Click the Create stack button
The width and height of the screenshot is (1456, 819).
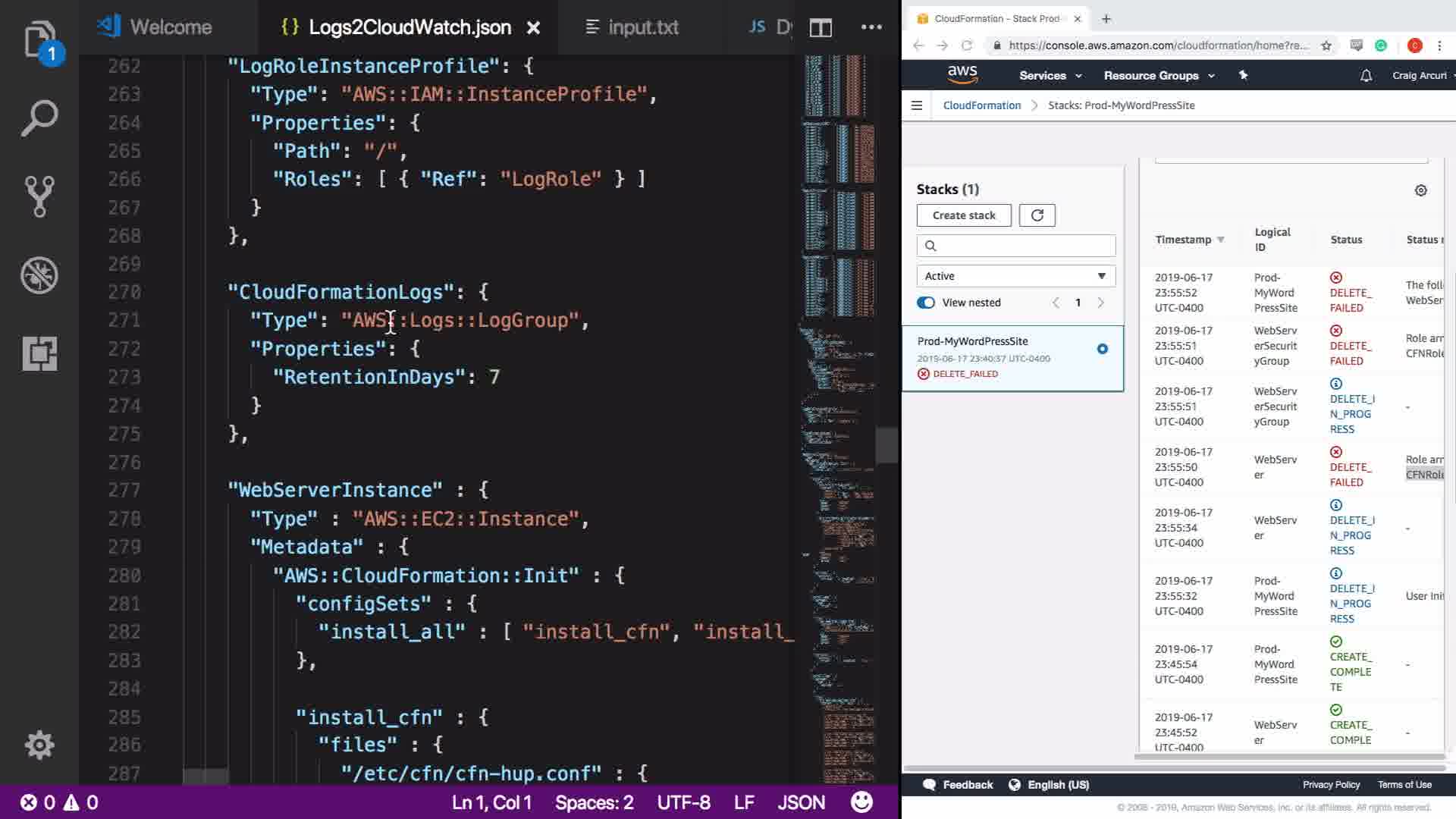[963, 215]
